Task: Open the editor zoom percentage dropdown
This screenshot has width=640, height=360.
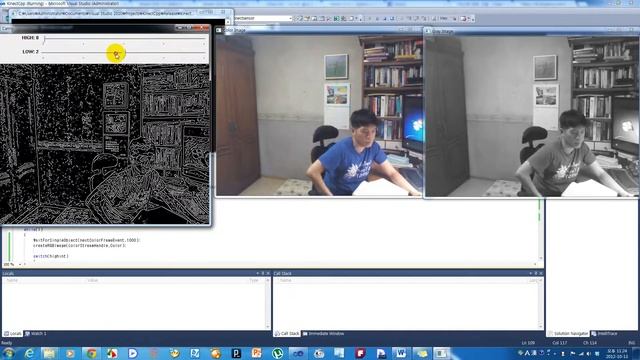Action: coord(20,264)
